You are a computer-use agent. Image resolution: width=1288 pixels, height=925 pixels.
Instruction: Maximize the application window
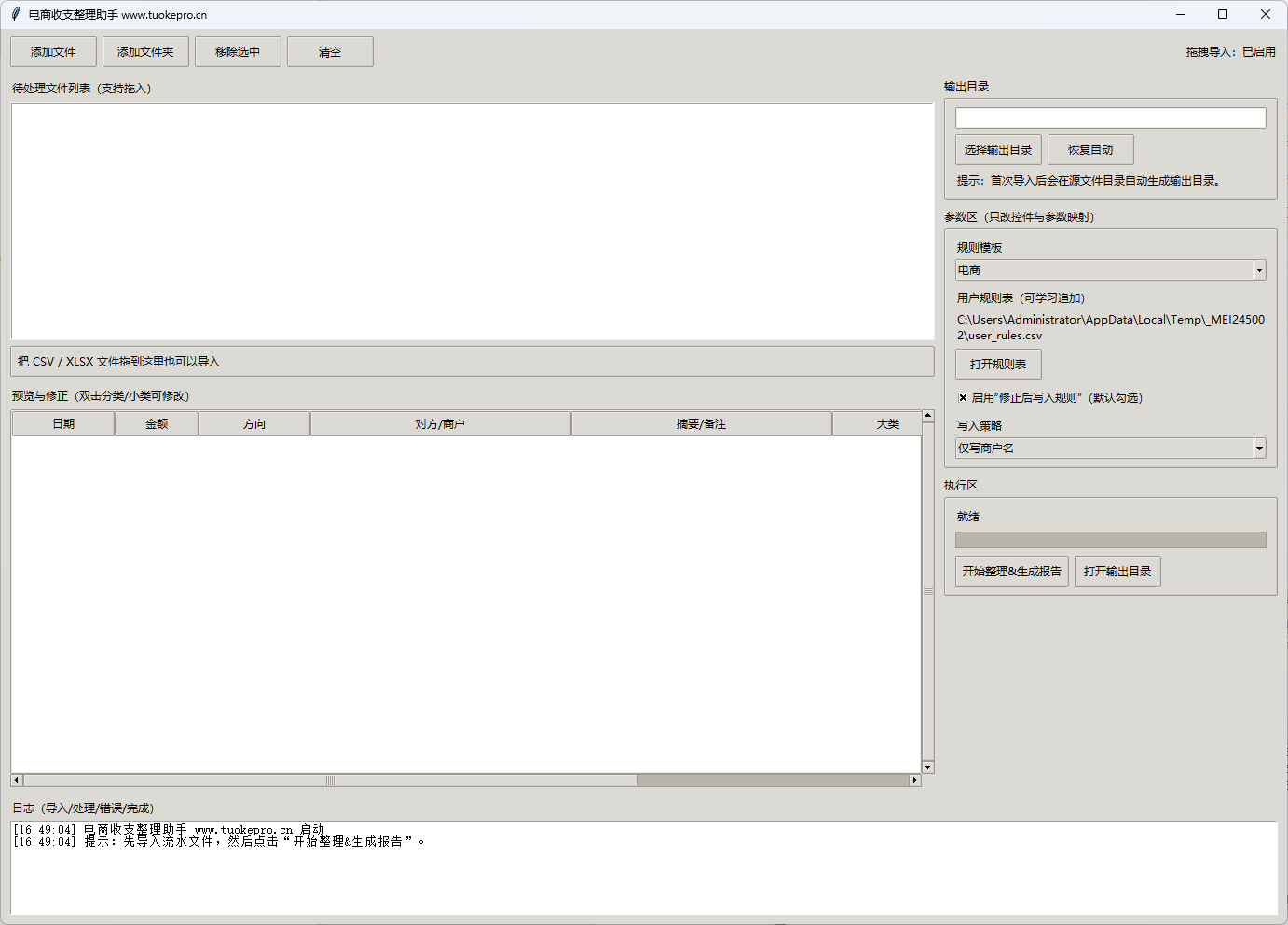click(x=1223, y=14)
